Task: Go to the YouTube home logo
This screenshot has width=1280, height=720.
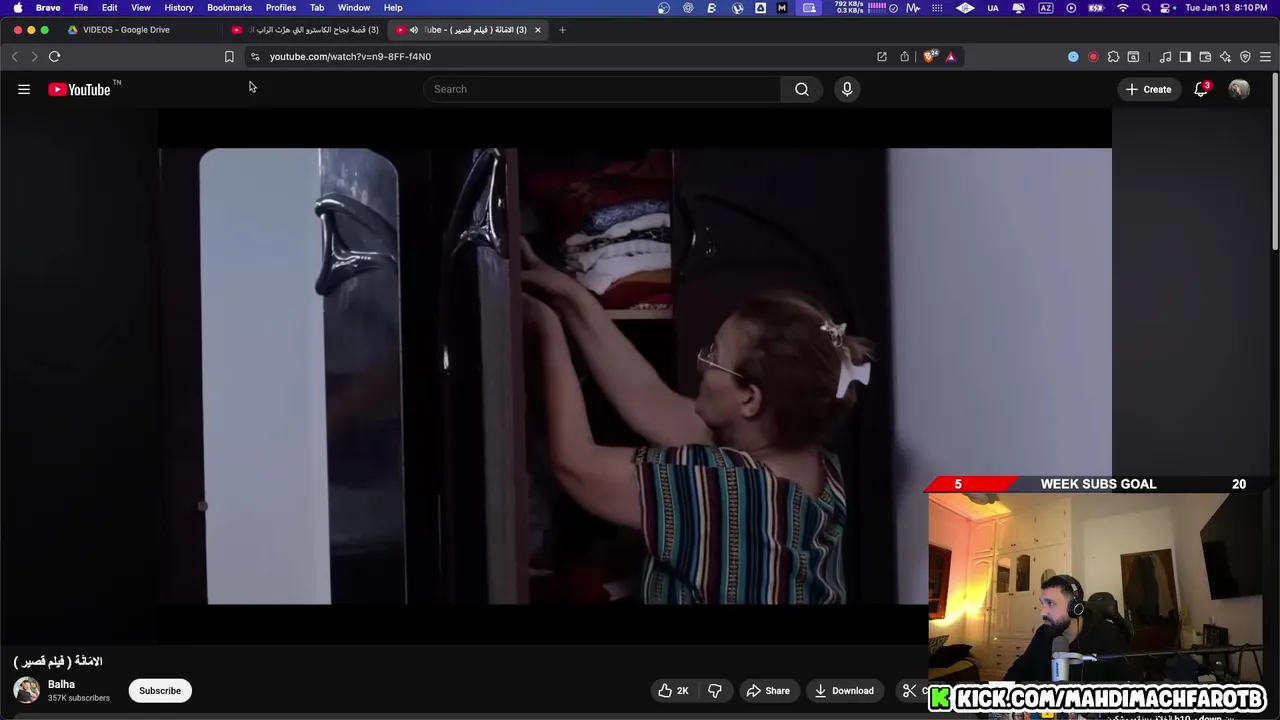Action: 79,89
